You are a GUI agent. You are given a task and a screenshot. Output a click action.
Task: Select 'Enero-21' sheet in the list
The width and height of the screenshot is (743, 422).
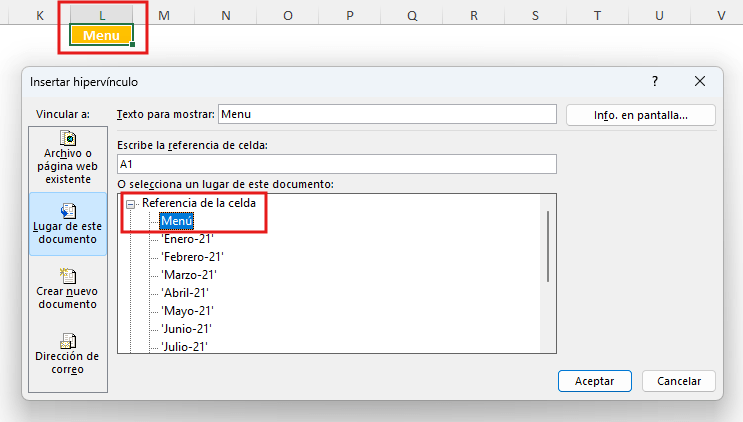[188, 239]
